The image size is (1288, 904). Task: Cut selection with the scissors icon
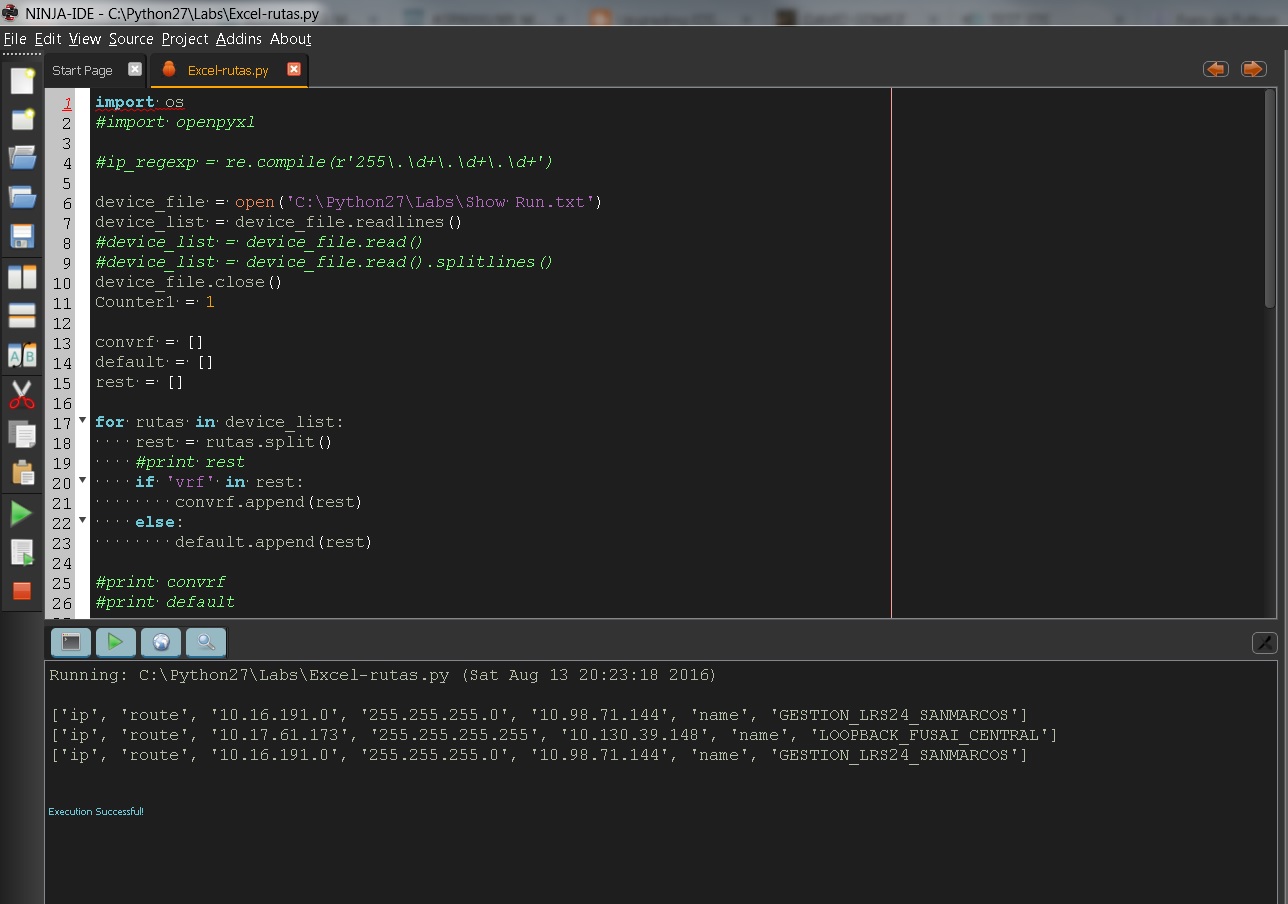[22, 395]
